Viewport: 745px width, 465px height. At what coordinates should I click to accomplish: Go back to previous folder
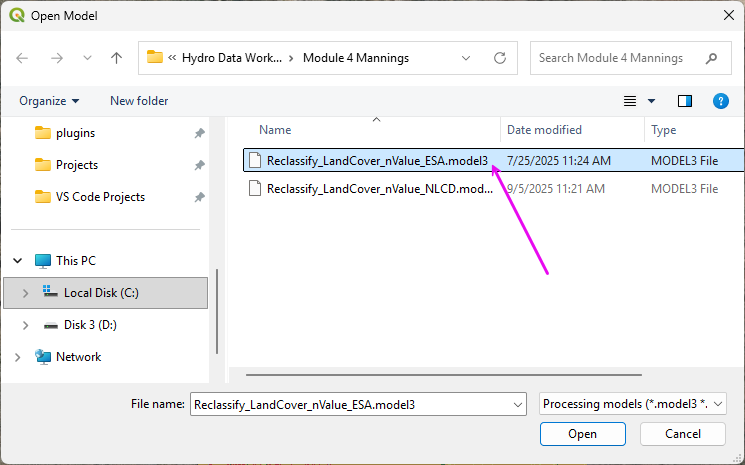(23, 58)
